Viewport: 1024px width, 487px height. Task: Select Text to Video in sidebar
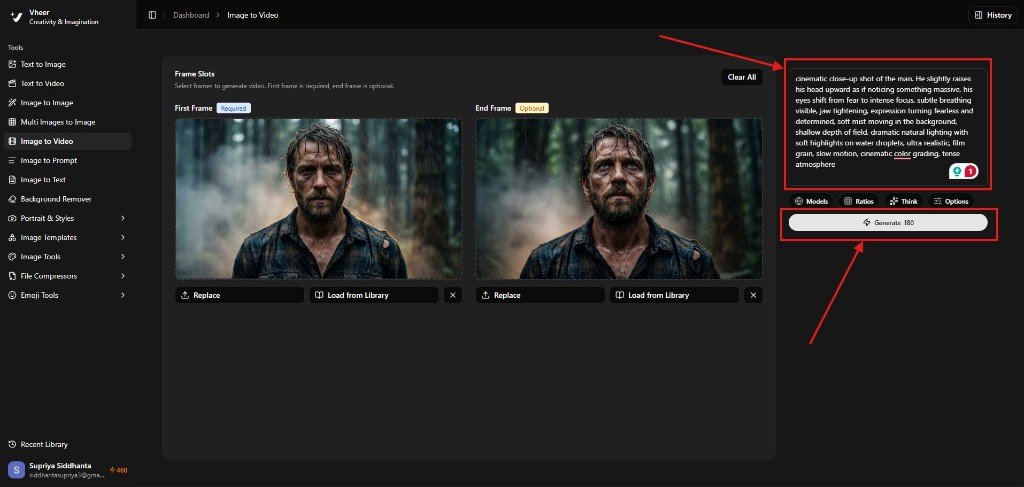click(x=42, y=83)
